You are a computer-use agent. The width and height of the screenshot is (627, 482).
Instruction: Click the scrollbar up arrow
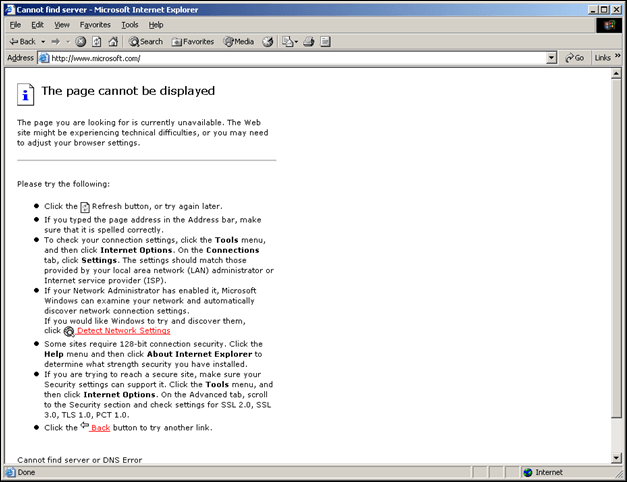pos(616,74)
